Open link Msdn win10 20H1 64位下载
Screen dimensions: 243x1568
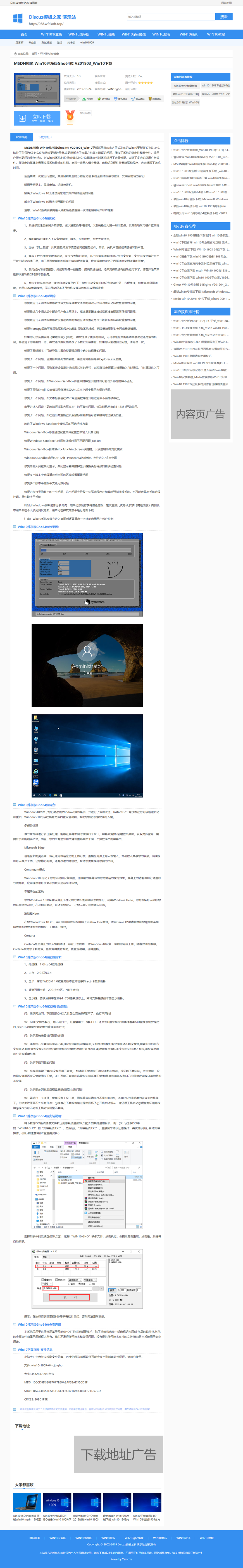click(x=201, y=298)
